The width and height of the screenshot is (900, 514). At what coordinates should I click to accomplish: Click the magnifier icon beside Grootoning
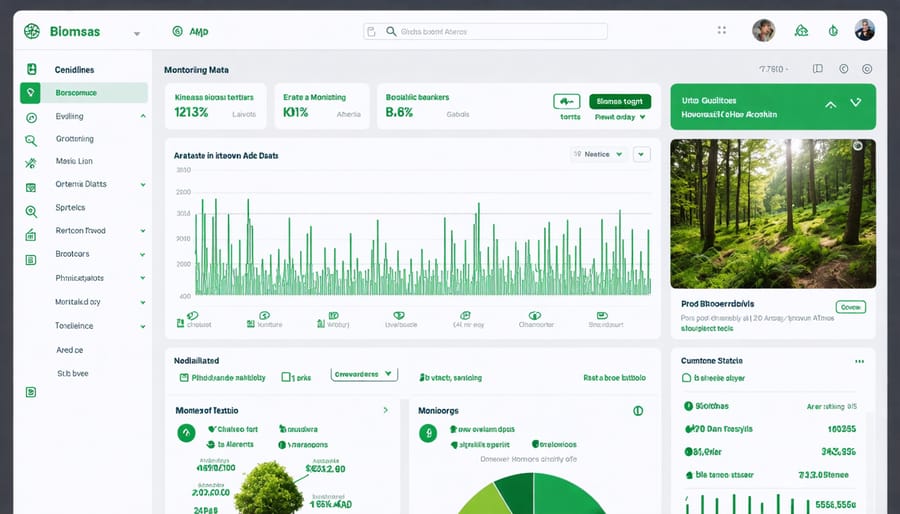(x=31, y=140)
